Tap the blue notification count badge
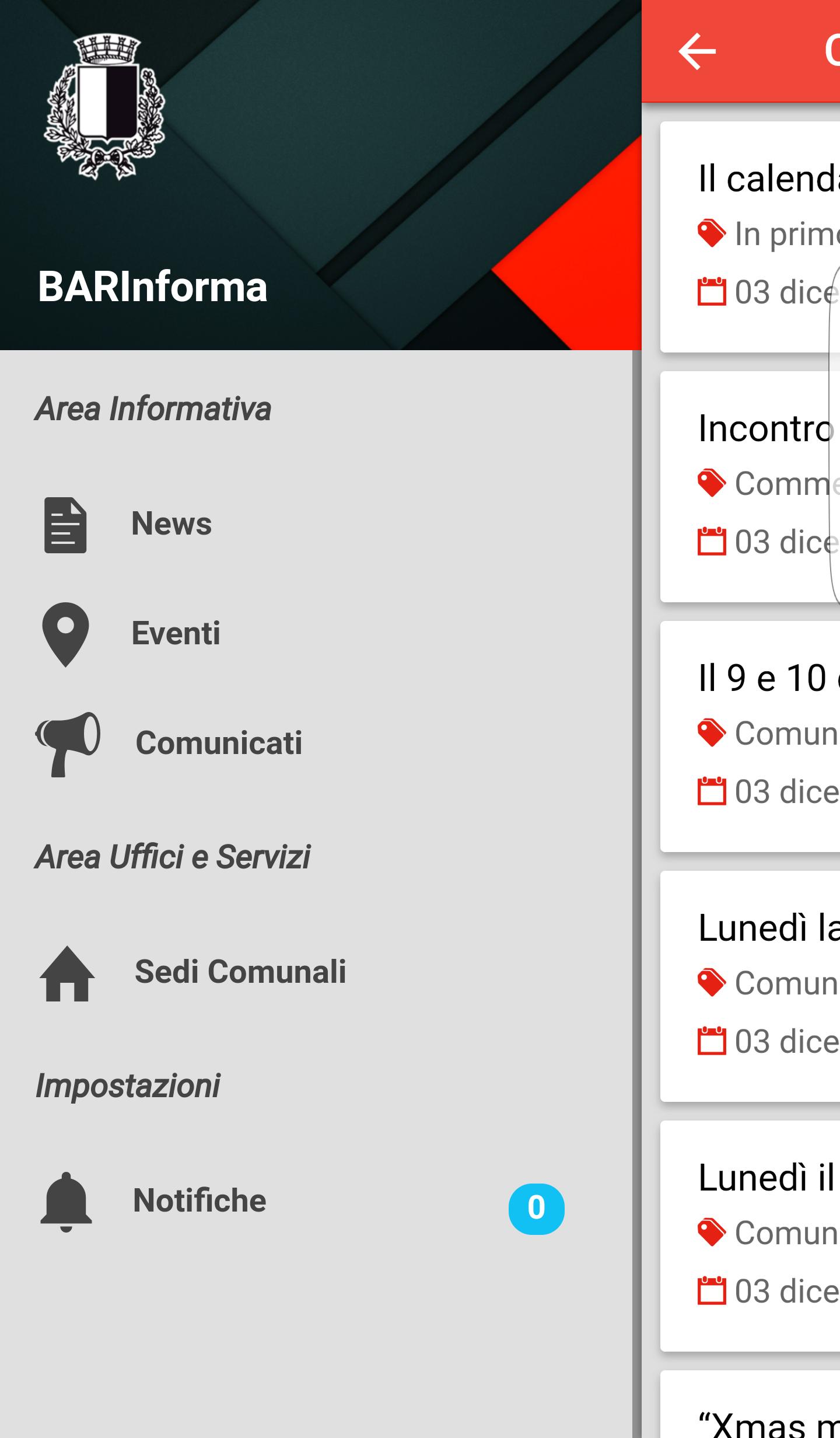 [537, 1208]
